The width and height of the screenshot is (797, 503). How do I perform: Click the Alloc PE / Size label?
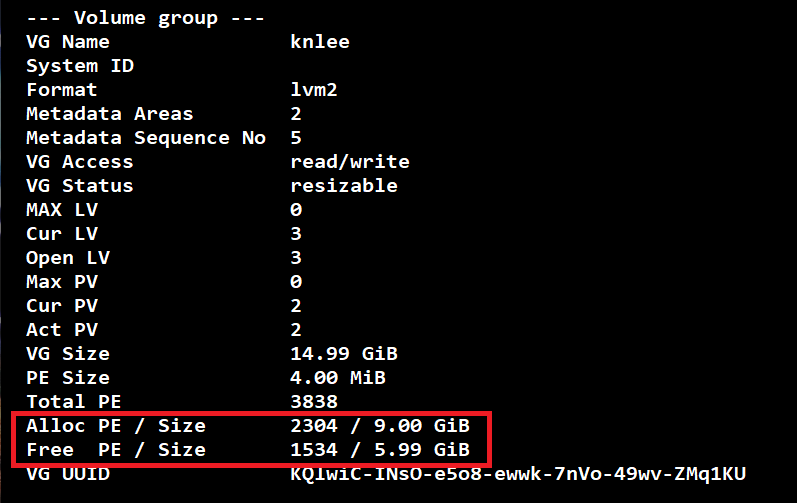click(116, 426)
